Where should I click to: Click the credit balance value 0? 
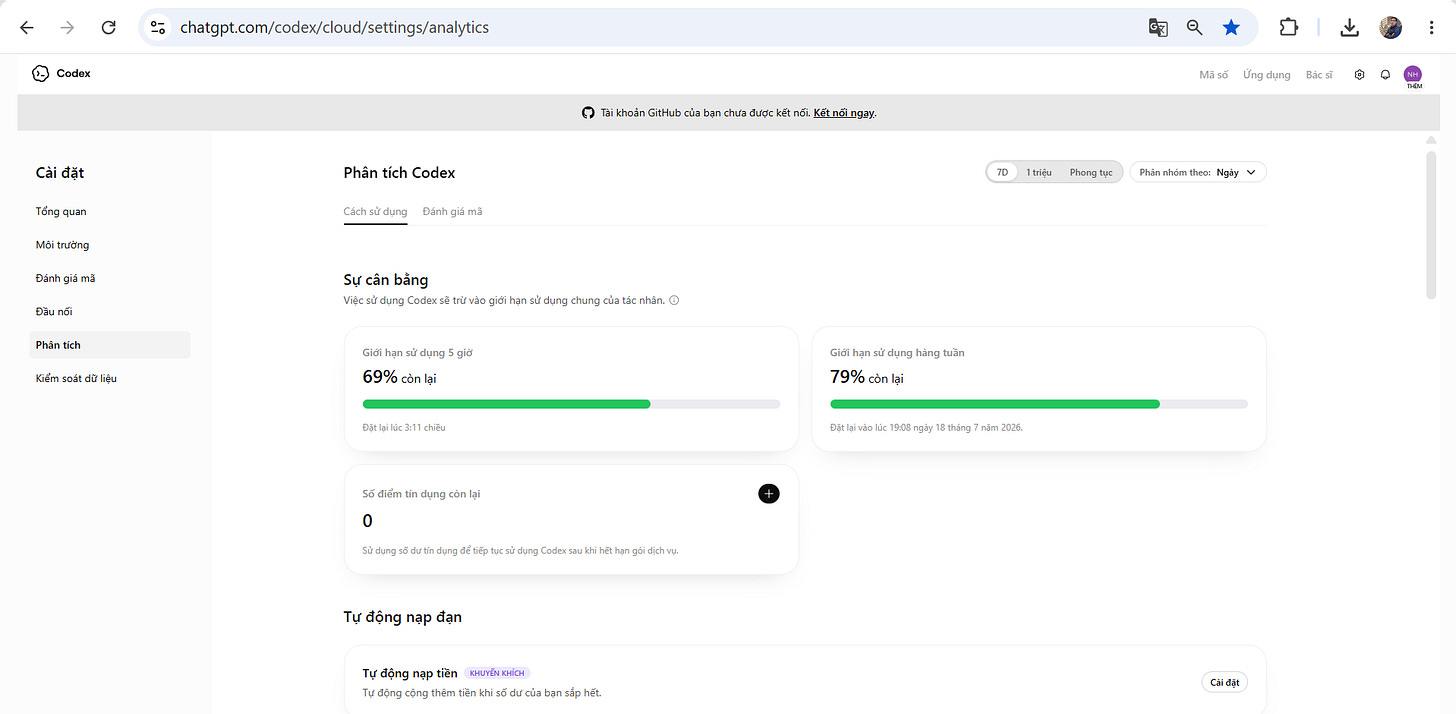(367, 521)
